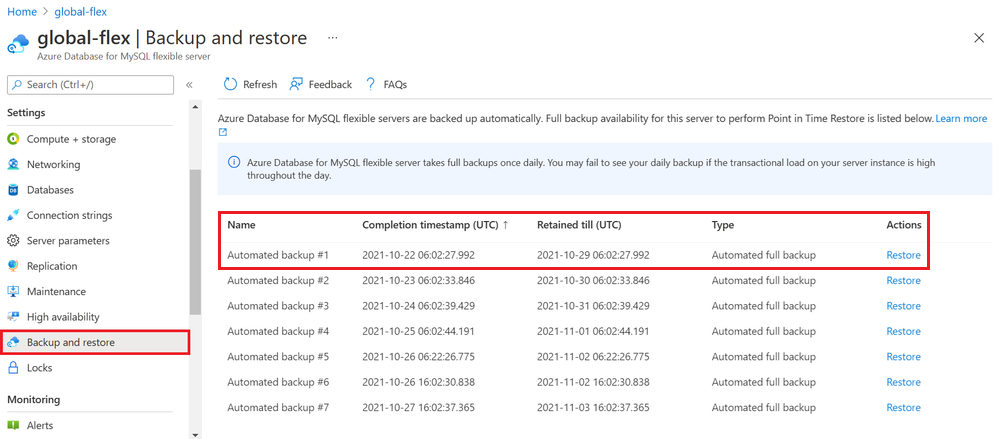Viewport: 998px width, 439px height.
Task: Open FAQs from the toolbar
Action: click(386, 84)
